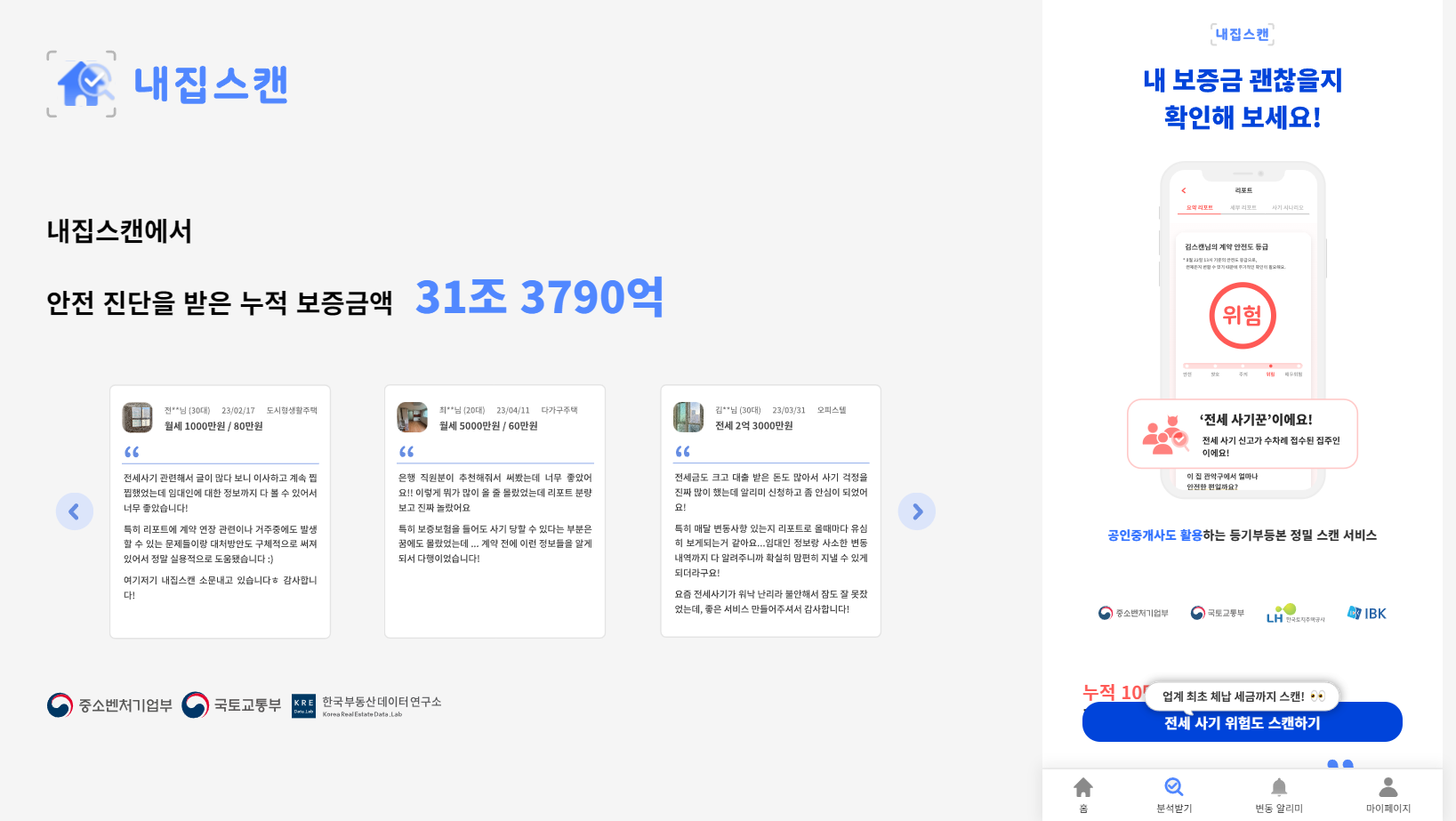
Task: Click the 중소벤처기업부 logo in left footer
Action: 109,705
